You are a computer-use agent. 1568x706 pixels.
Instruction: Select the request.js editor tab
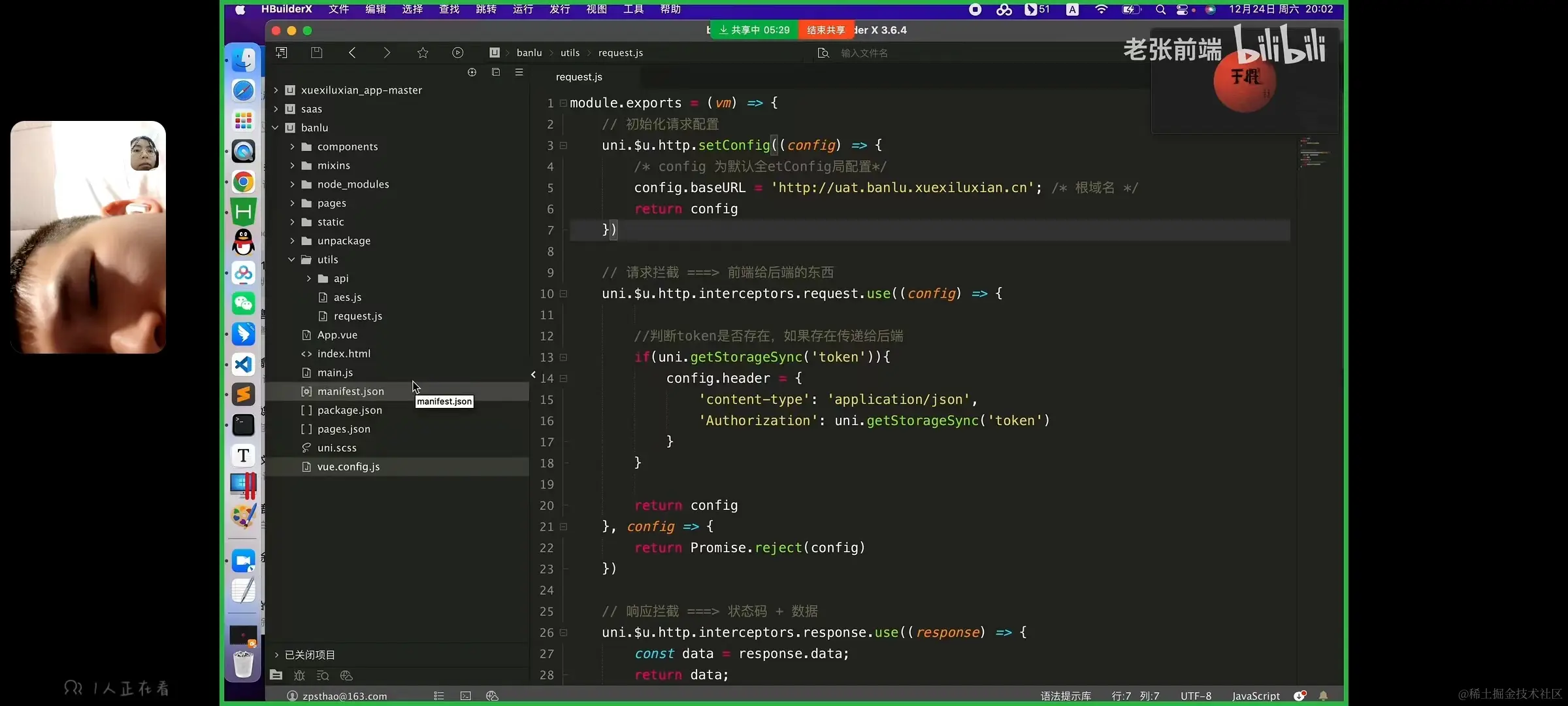coord(579,77)
